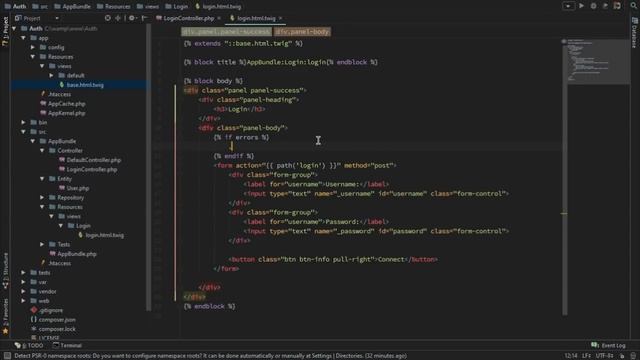Select login.html.twig in project tree

[100, 235]
